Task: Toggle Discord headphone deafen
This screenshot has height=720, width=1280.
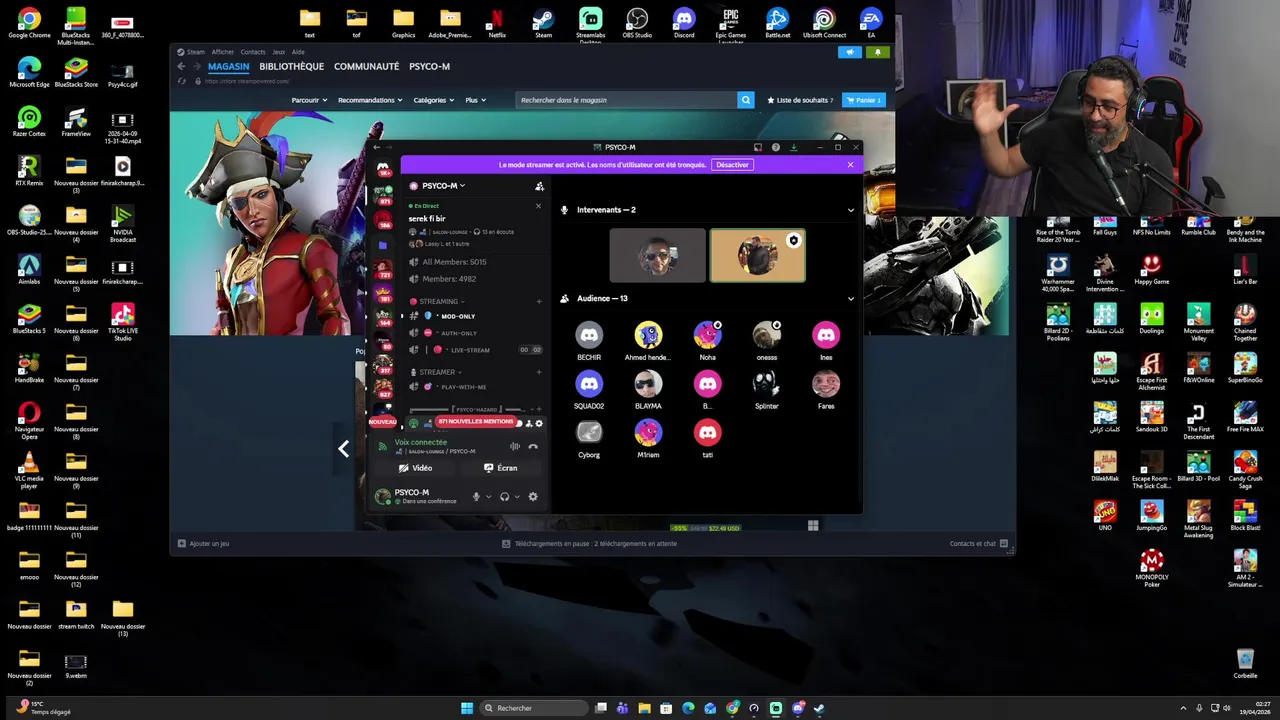Action: click(504, 497)
